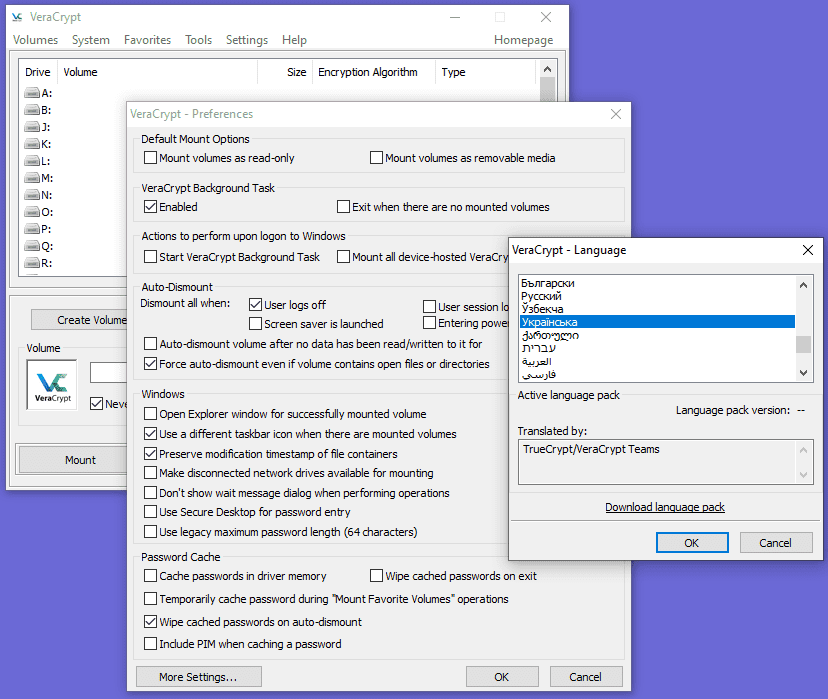This screenshot has width=828, height=699.
Task: Click language list scroll-up arrow
Action: 803,285
